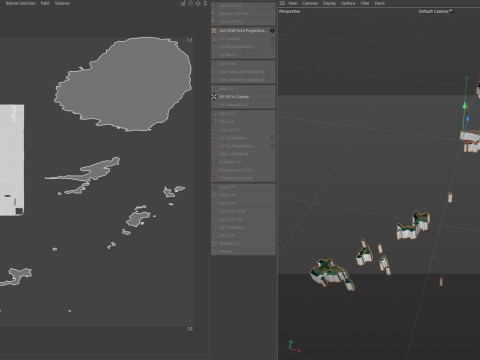Image resolution: width=480 pixels, height=360 pixels.
Task: Click the Default Camera label icon
Action: point(451,11)
